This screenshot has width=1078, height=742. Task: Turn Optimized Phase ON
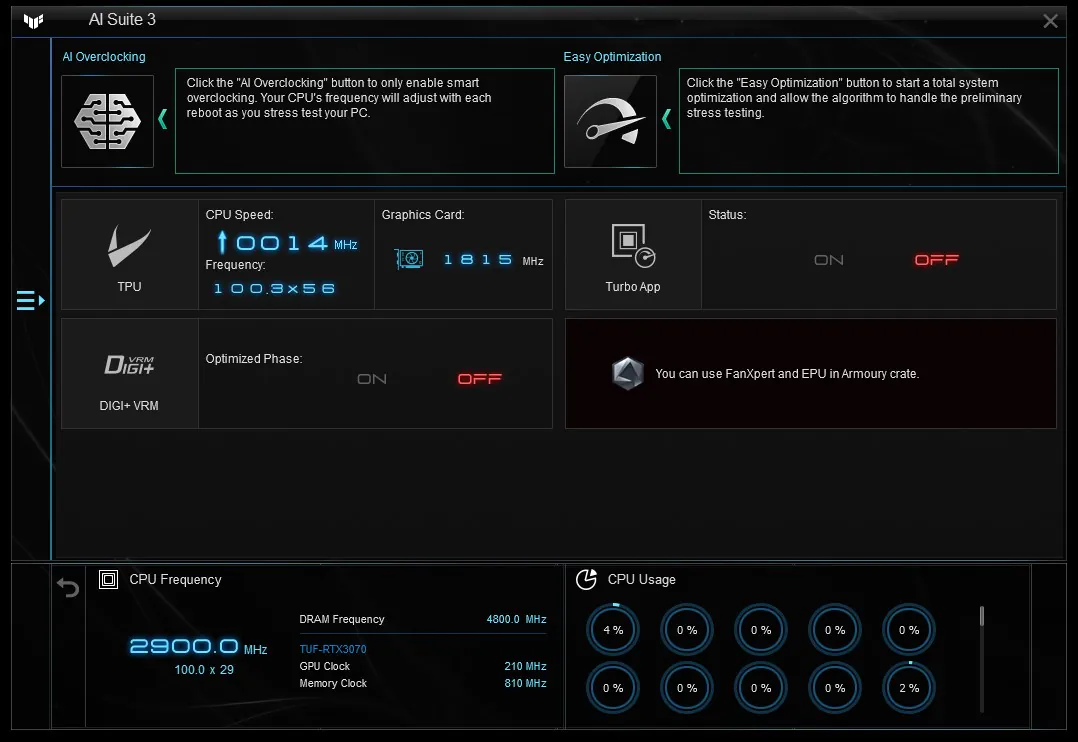pos(372,379)
